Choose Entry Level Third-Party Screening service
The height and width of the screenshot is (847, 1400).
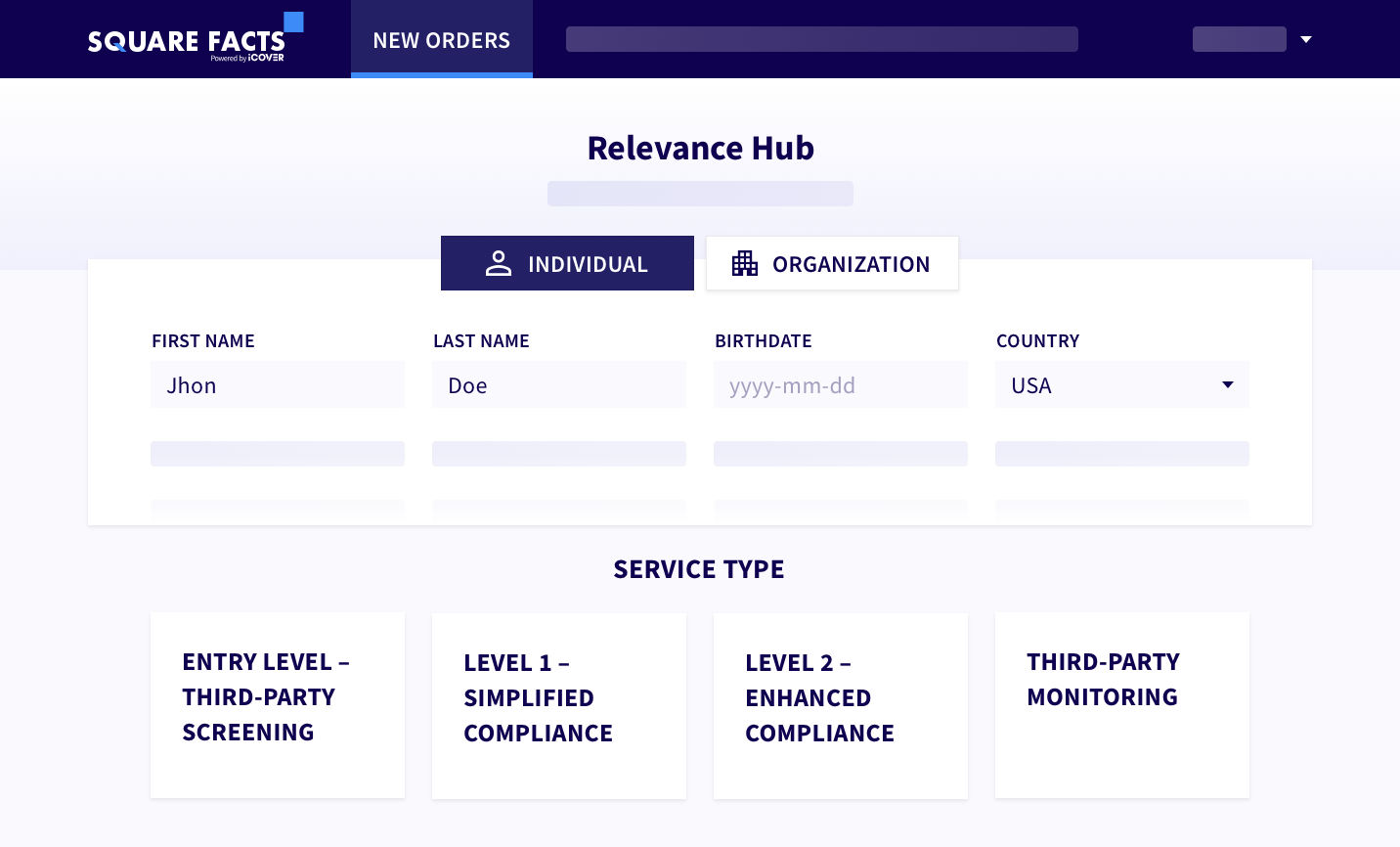pos(278,705)
